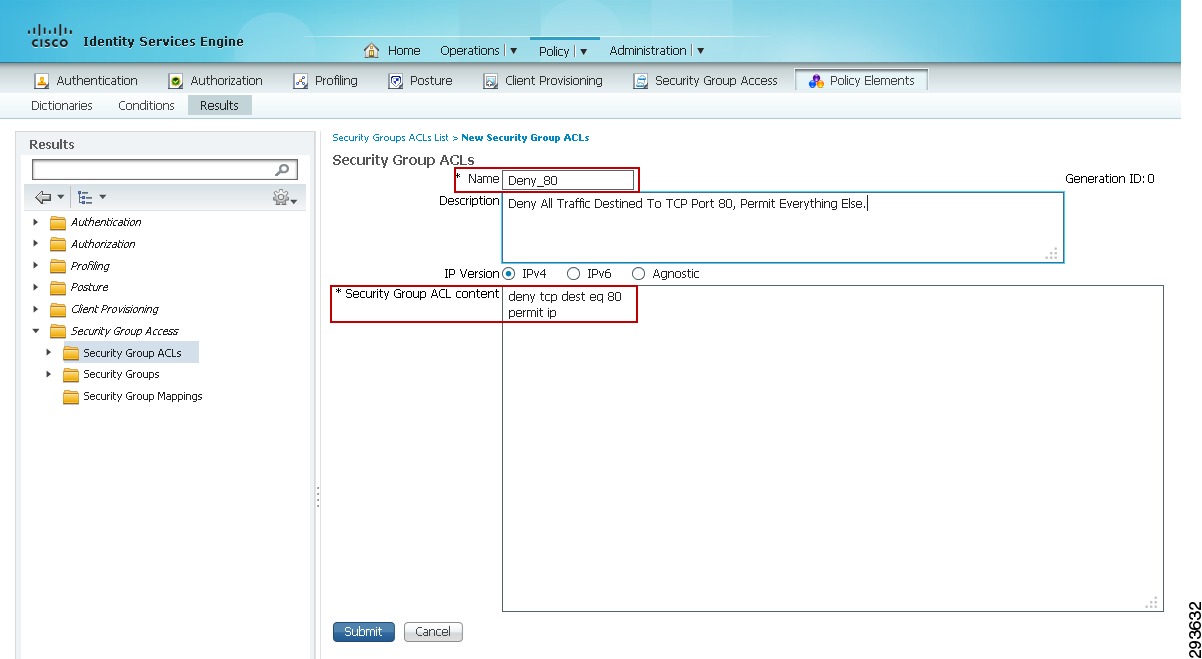Expand the Security Groups tree node
Screen dimensions: 1202x659
49,374
